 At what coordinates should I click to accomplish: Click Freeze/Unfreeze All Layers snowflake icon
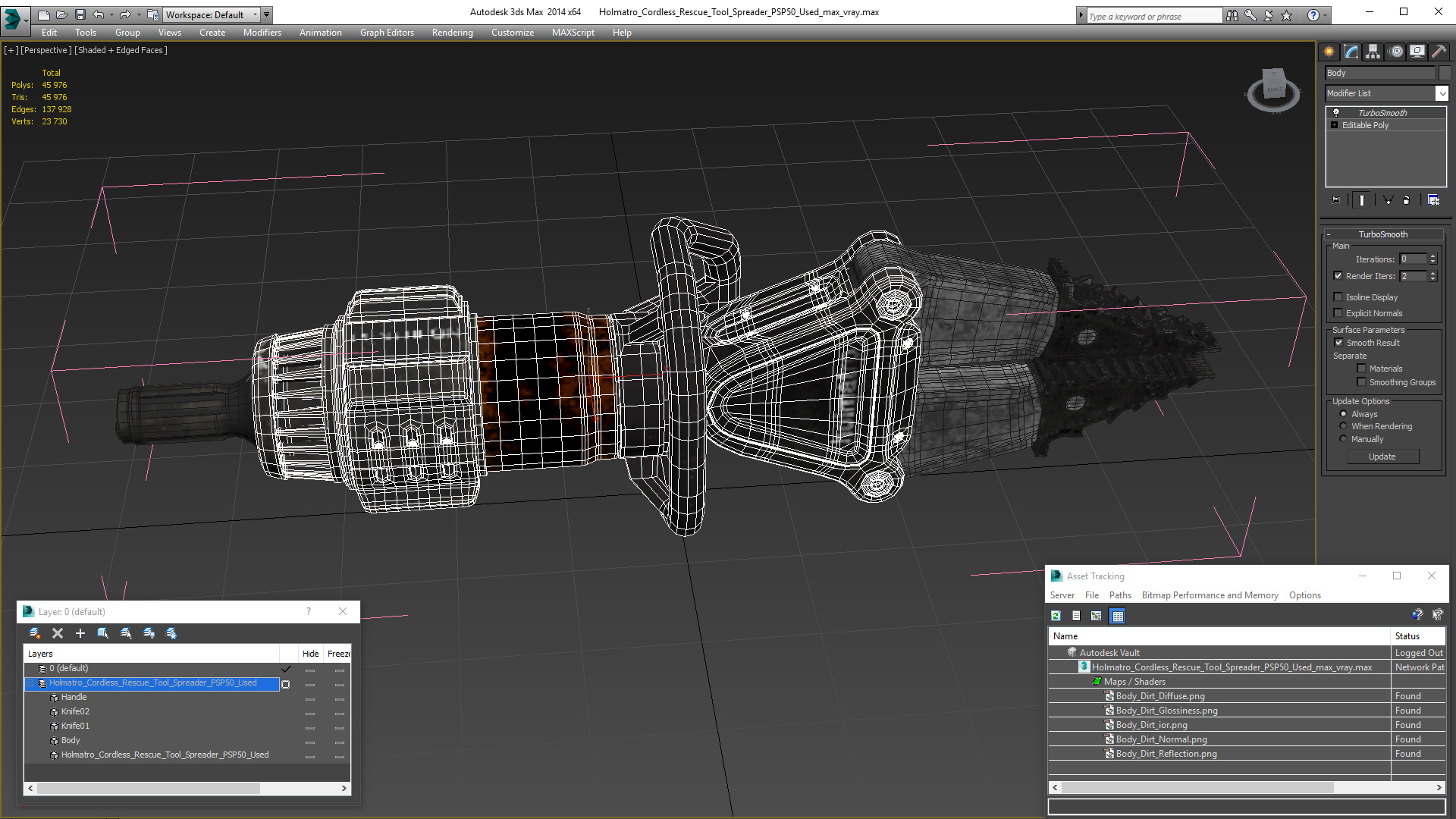[171, 633]
